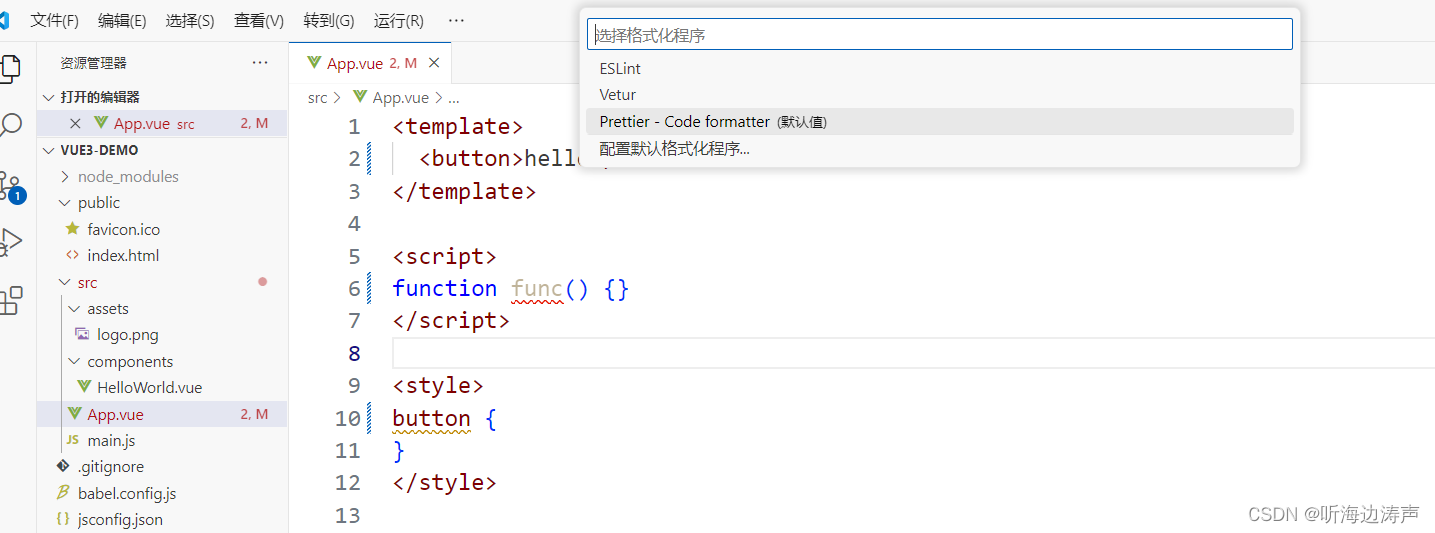This screenshot has height=533, width=1435.
Task: Click logo.png image file icon
Action: point(82,335)
